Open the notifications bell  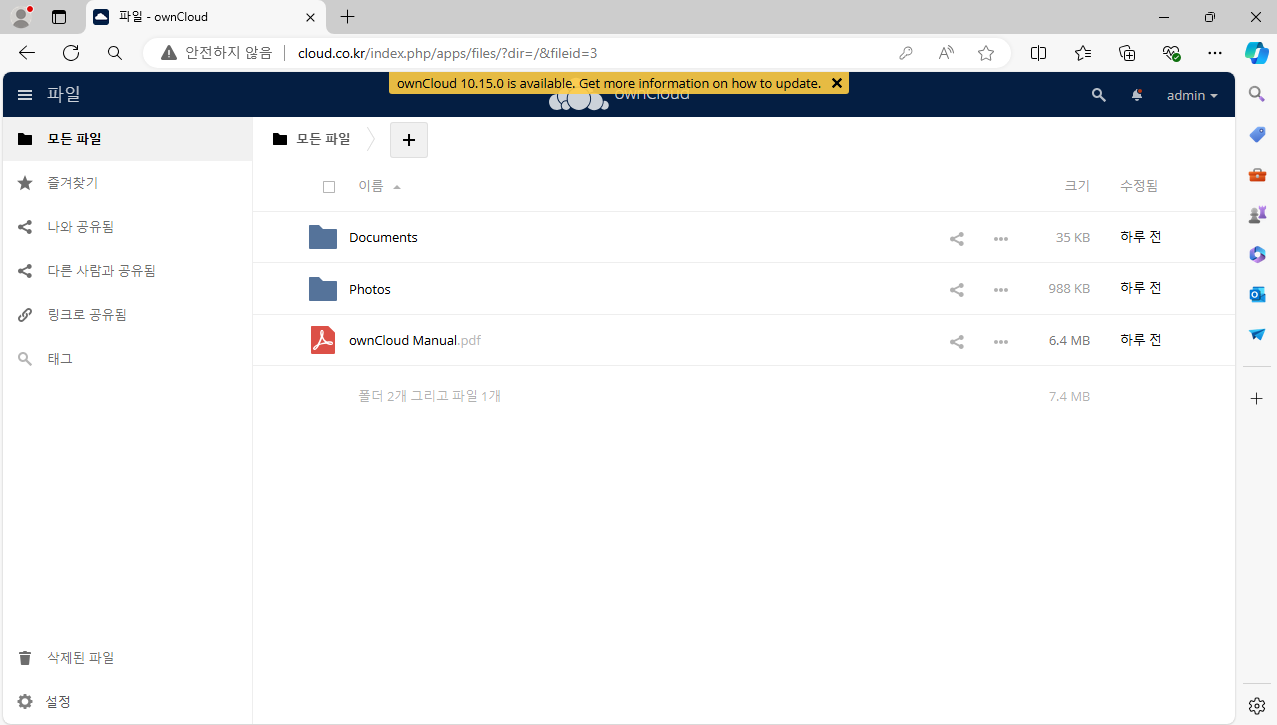[x=1137, y=95]
